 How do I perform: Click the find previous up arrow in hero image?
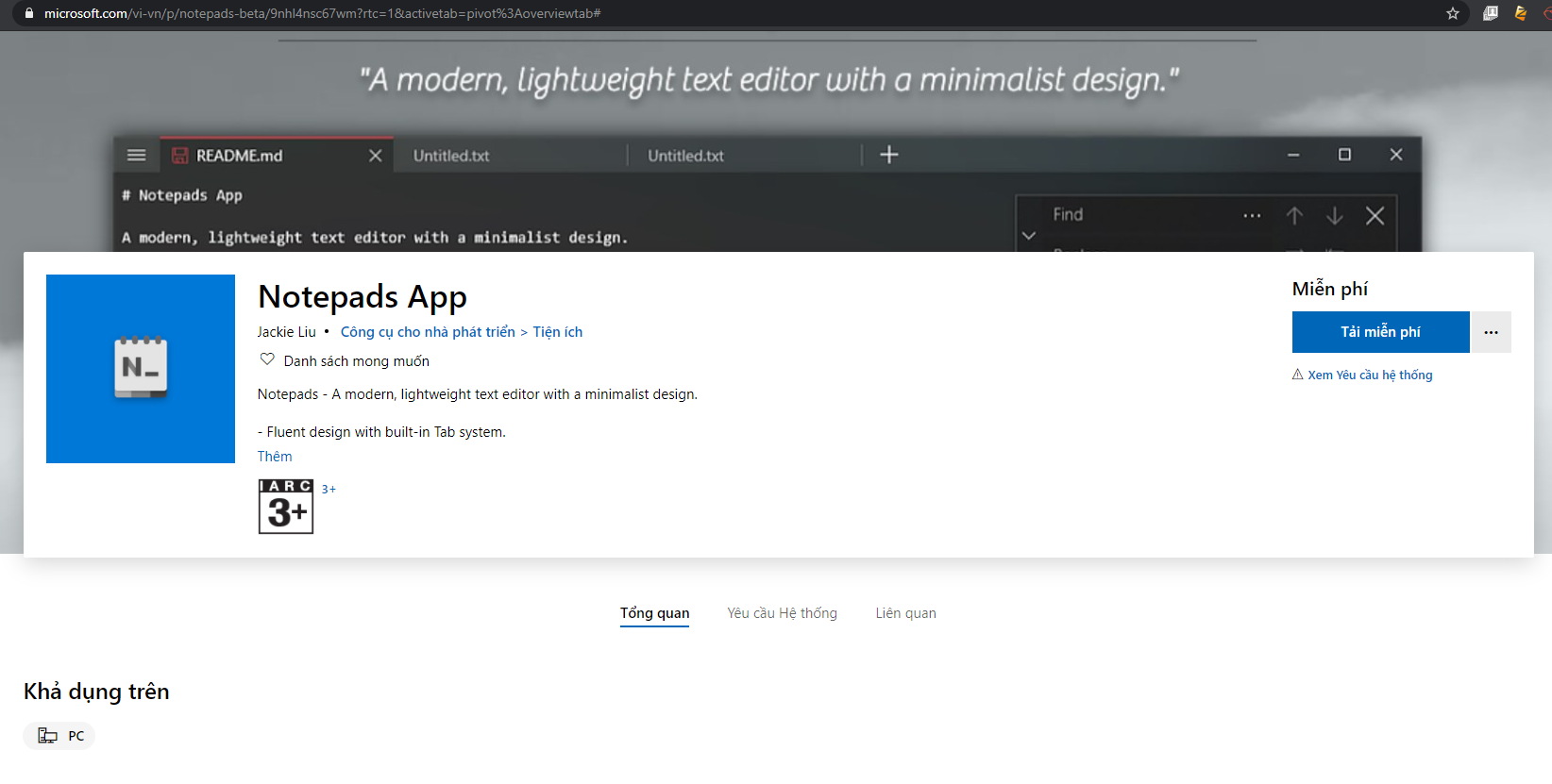(x=1294, y=216)
